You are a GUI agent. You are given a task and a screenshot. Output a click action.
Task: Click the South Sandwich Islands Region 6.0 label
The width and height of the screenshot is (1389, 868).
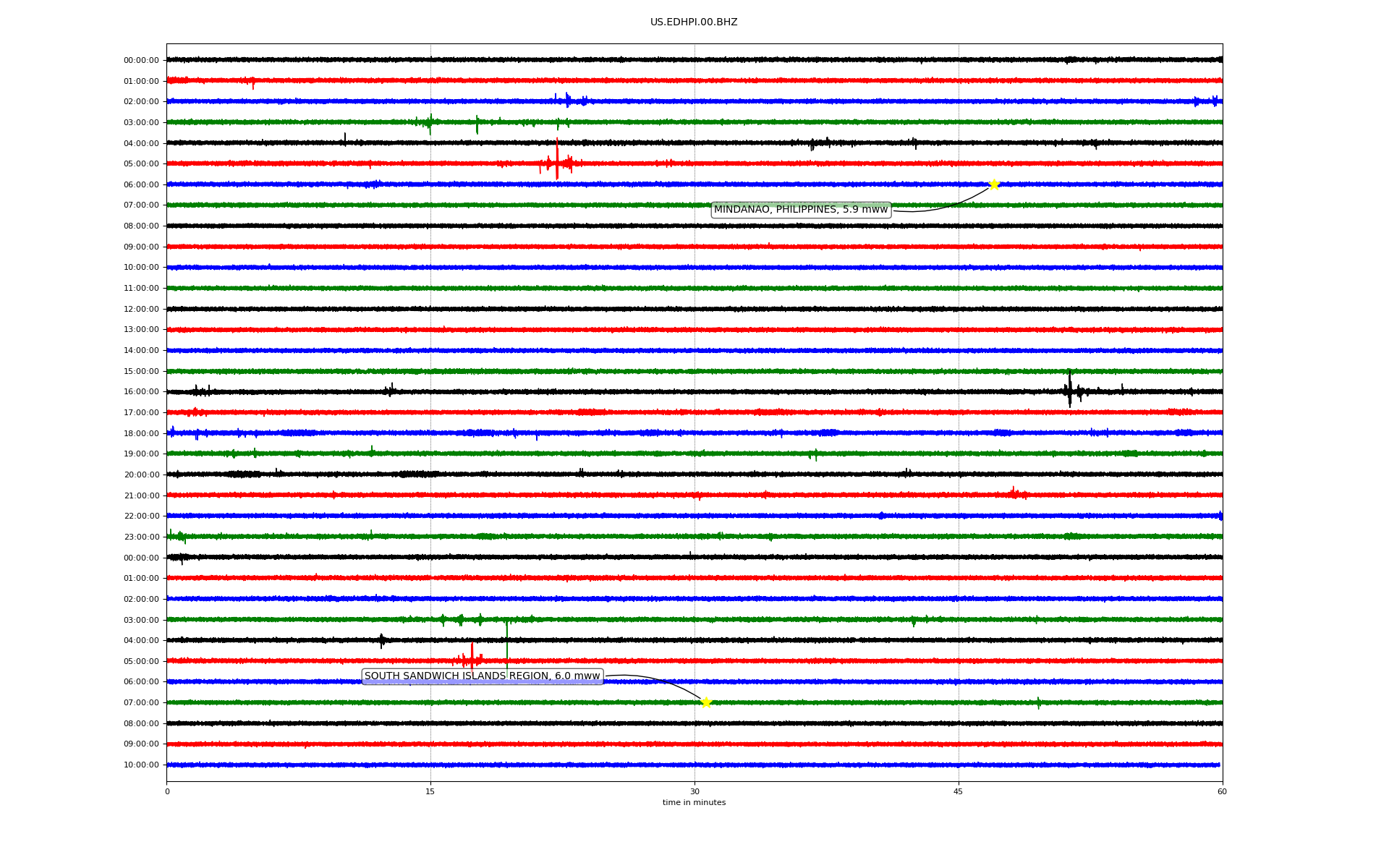[x=482, y=676]
